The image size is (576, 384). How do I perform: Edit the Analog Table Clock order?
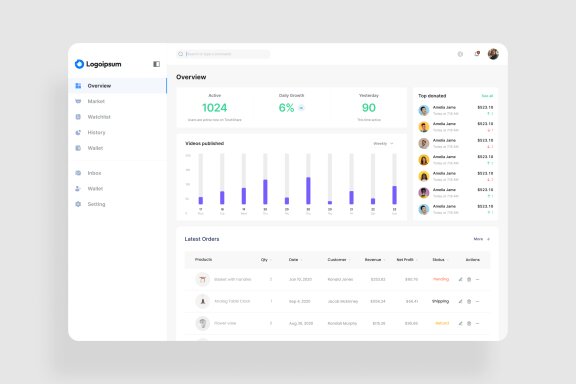point(460,301)
